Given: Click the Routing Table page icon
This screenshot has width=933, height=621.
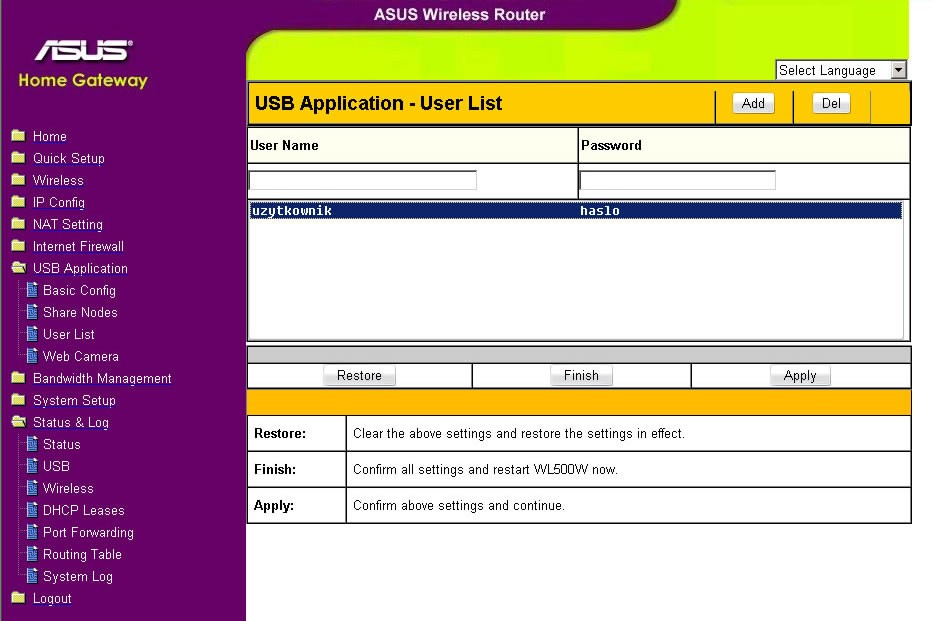Looking at the screenshot, I should pos(32,554).
